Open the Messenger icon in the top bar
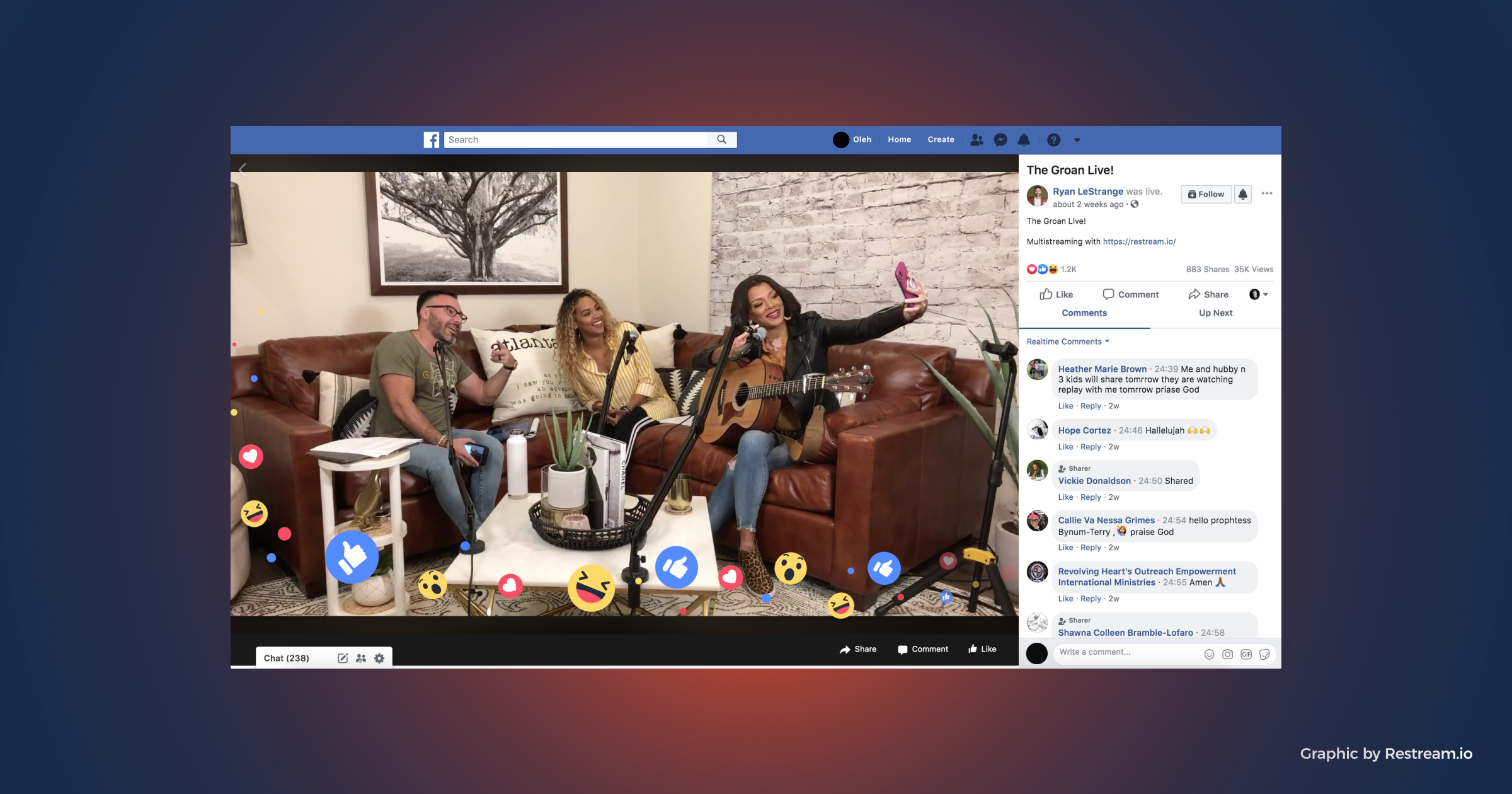Viewport: 1512px width, 794px height. click(1000, 140)
